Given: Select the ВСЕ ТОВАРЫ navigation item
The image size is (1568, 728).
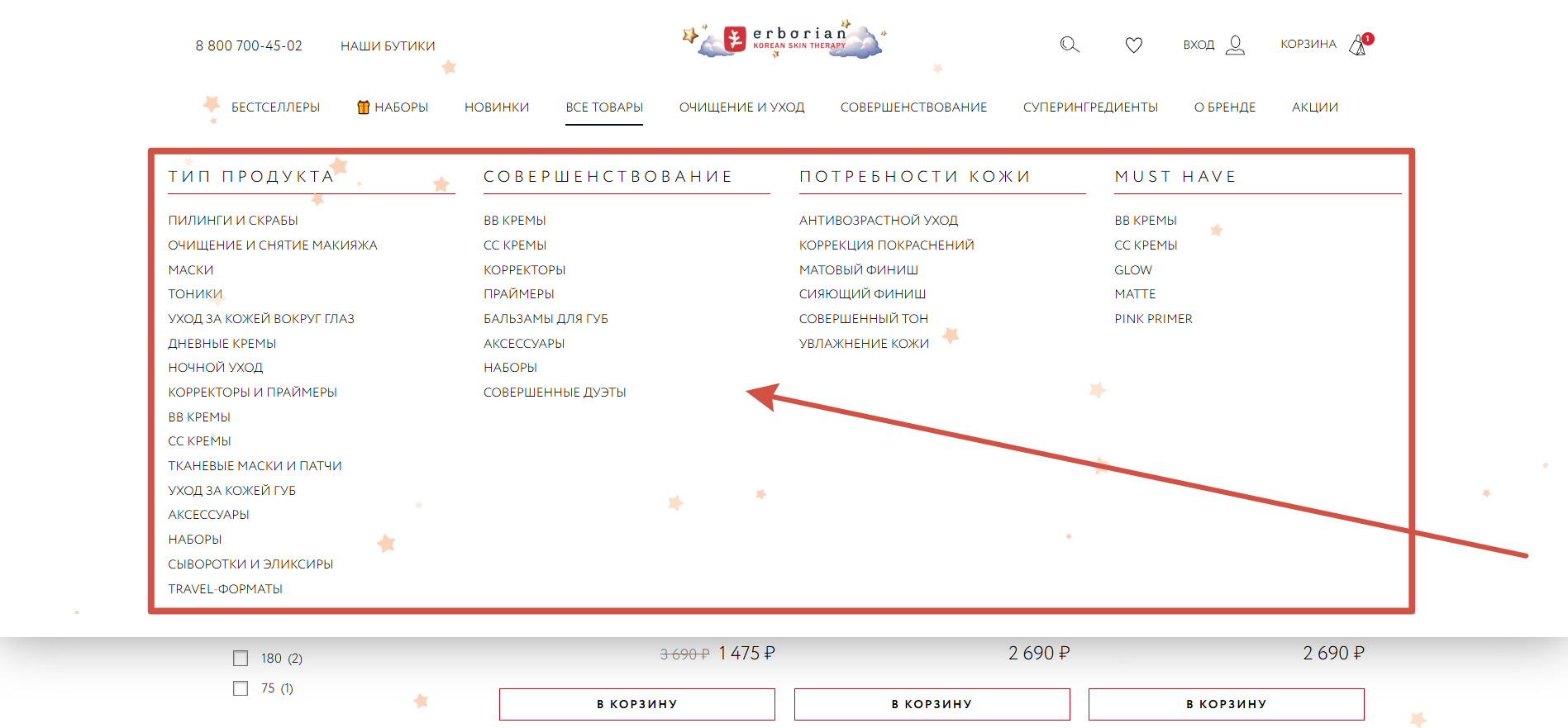Looking at the screenshot, I should pyautogui.click(x=604, y=107).
